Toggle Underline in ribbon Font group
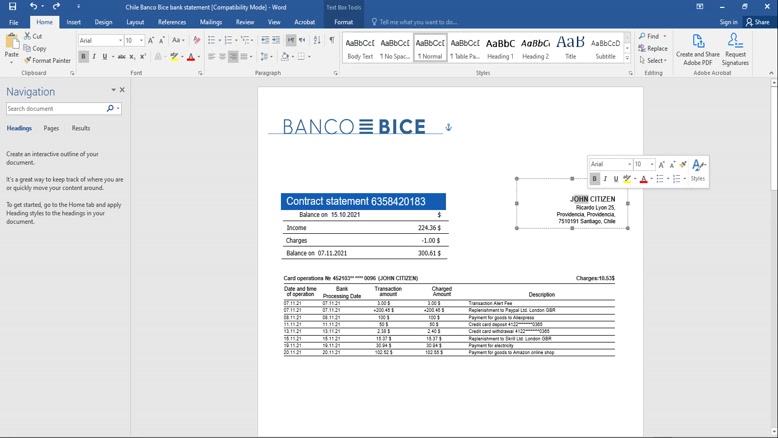 pos(105,57)
